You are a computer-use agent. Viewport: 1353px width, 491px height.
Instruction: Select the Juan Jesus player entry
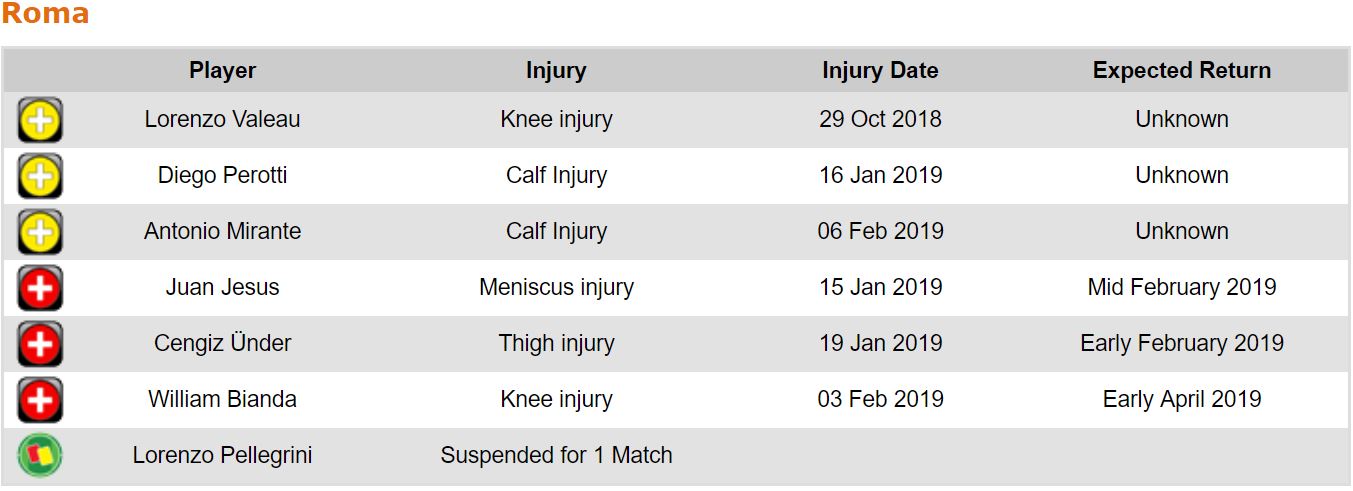click(222, 287)
